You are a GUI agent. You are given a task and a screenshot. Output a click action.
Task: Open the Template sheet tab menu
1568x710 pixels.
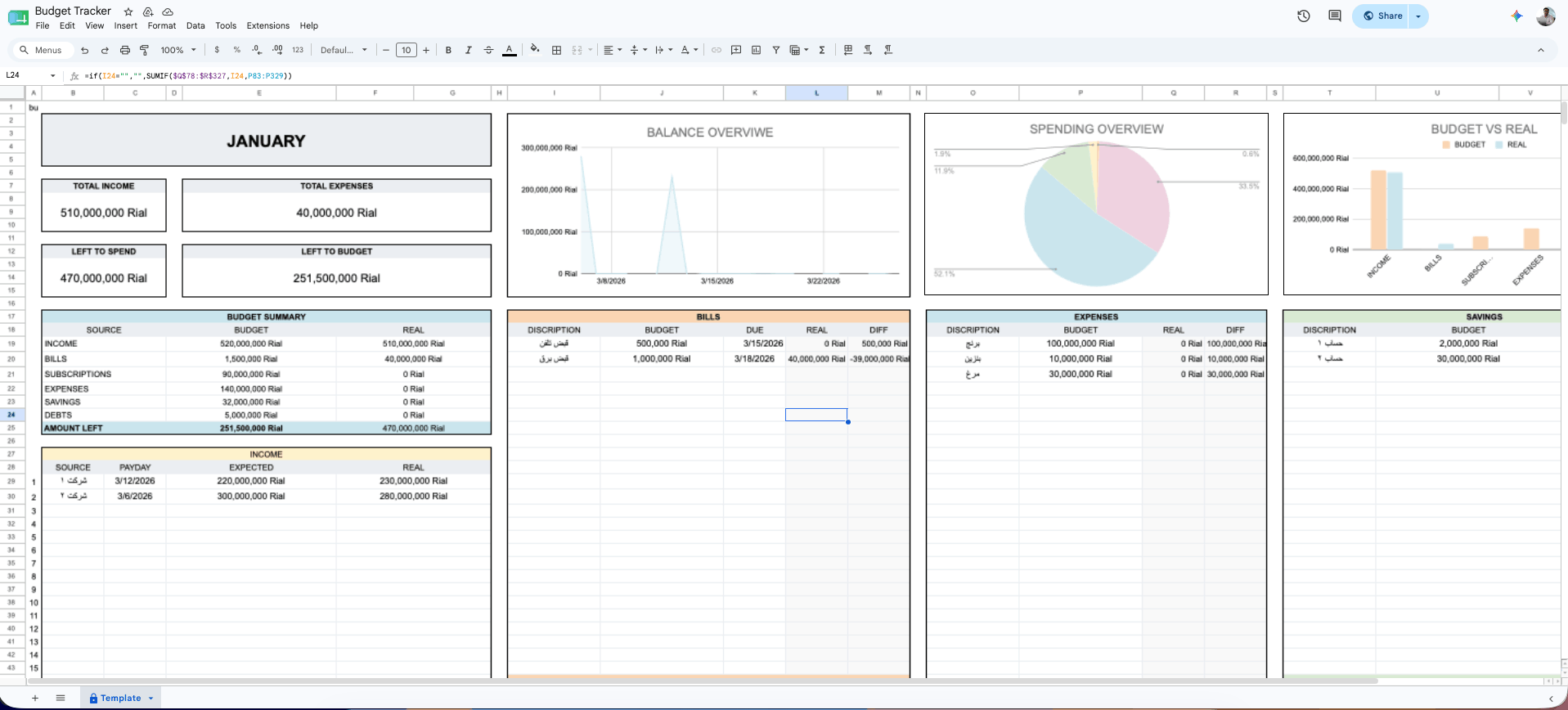tap(151, 699)
